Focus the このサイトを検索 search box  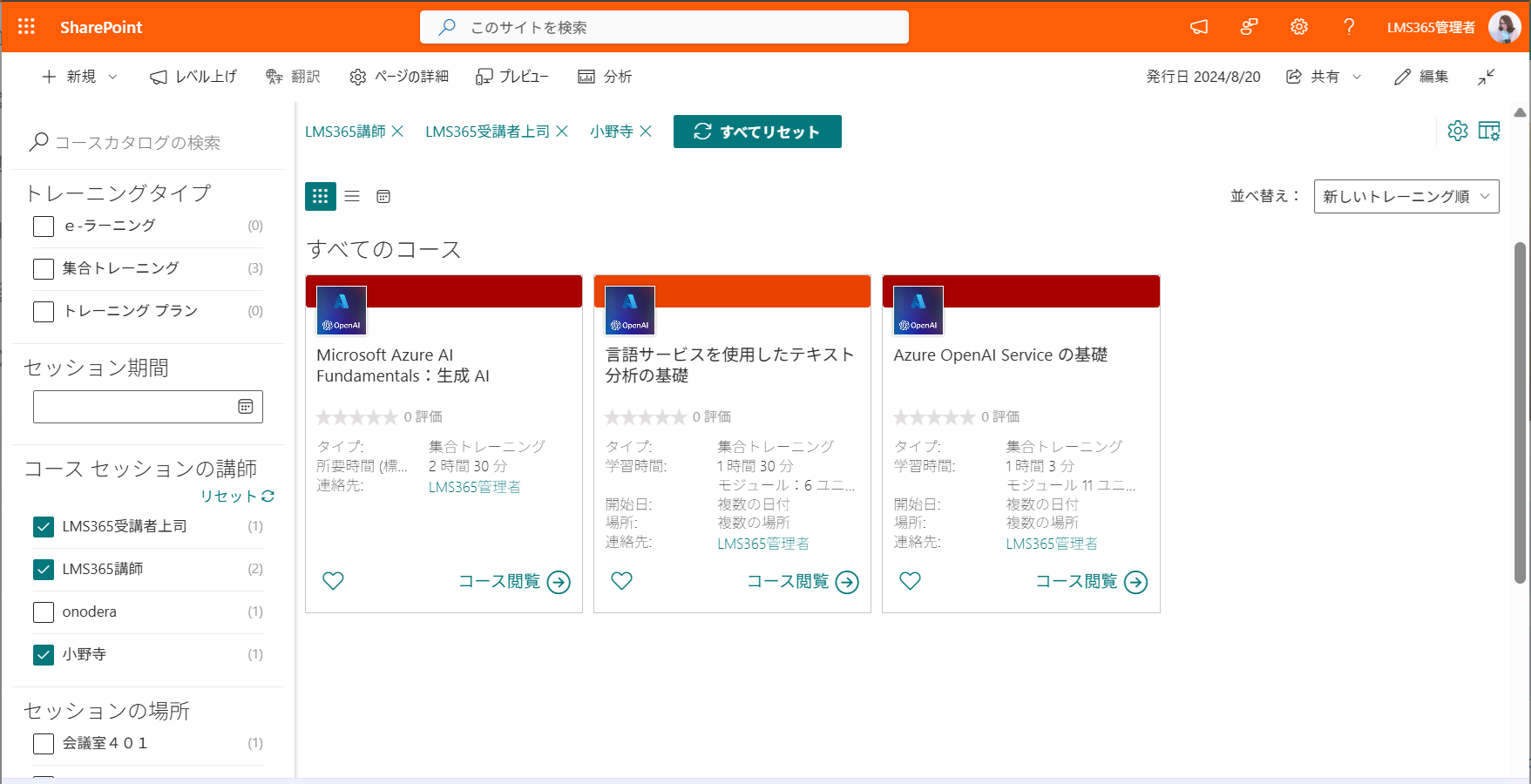click(664, 27)
